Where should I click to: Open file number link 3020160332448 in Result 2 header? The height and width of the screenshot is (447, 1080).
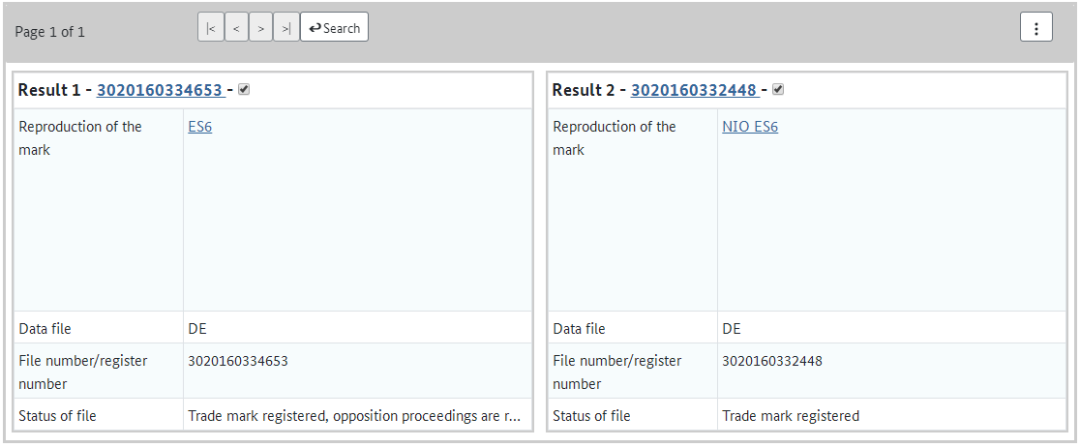[695, 90]
